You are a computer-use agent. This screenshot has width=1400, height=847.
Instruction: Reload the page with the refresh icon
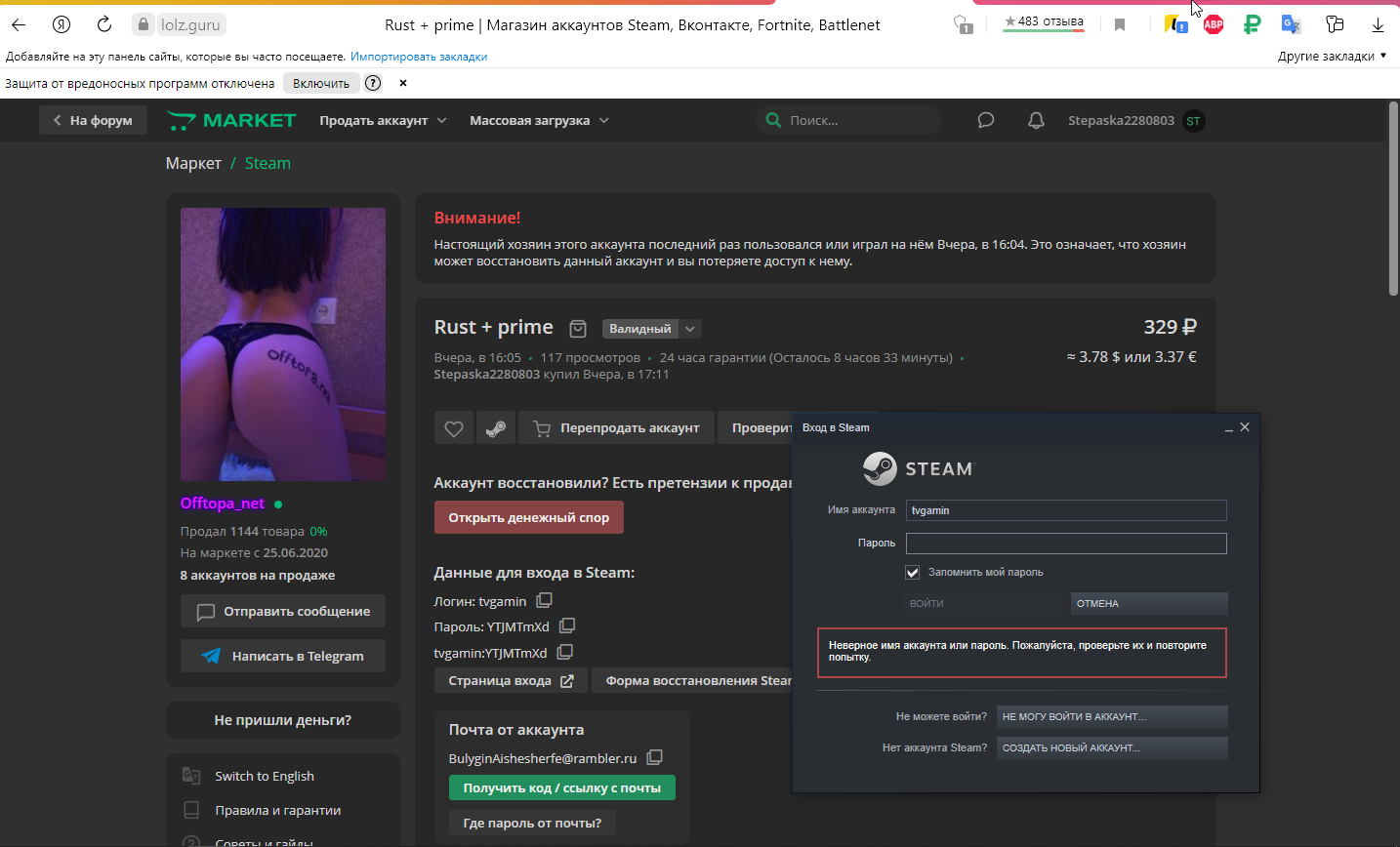pos(104,24)
